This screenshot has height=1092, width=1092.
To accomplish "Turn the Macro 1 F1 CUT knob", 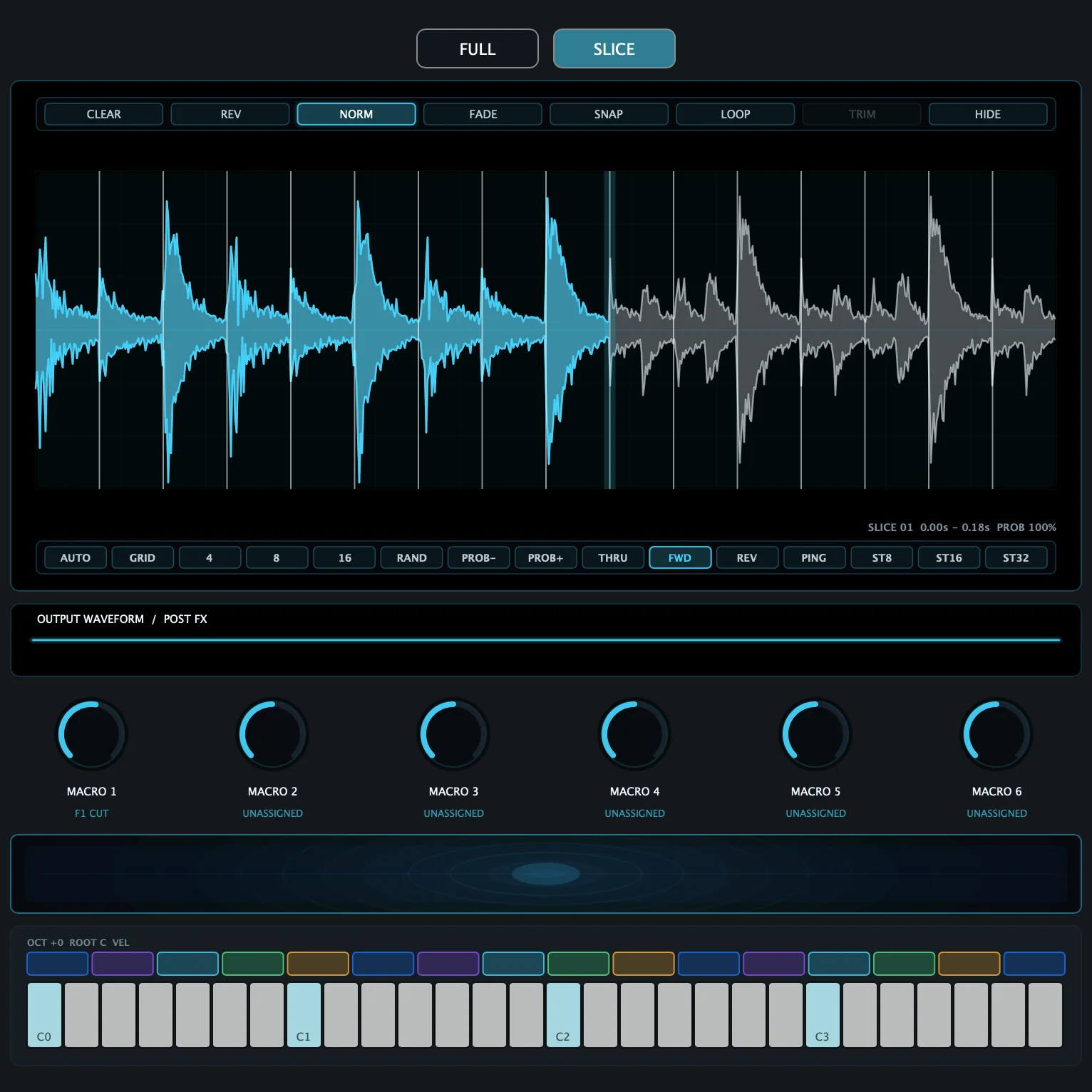I will pos(91,734).
